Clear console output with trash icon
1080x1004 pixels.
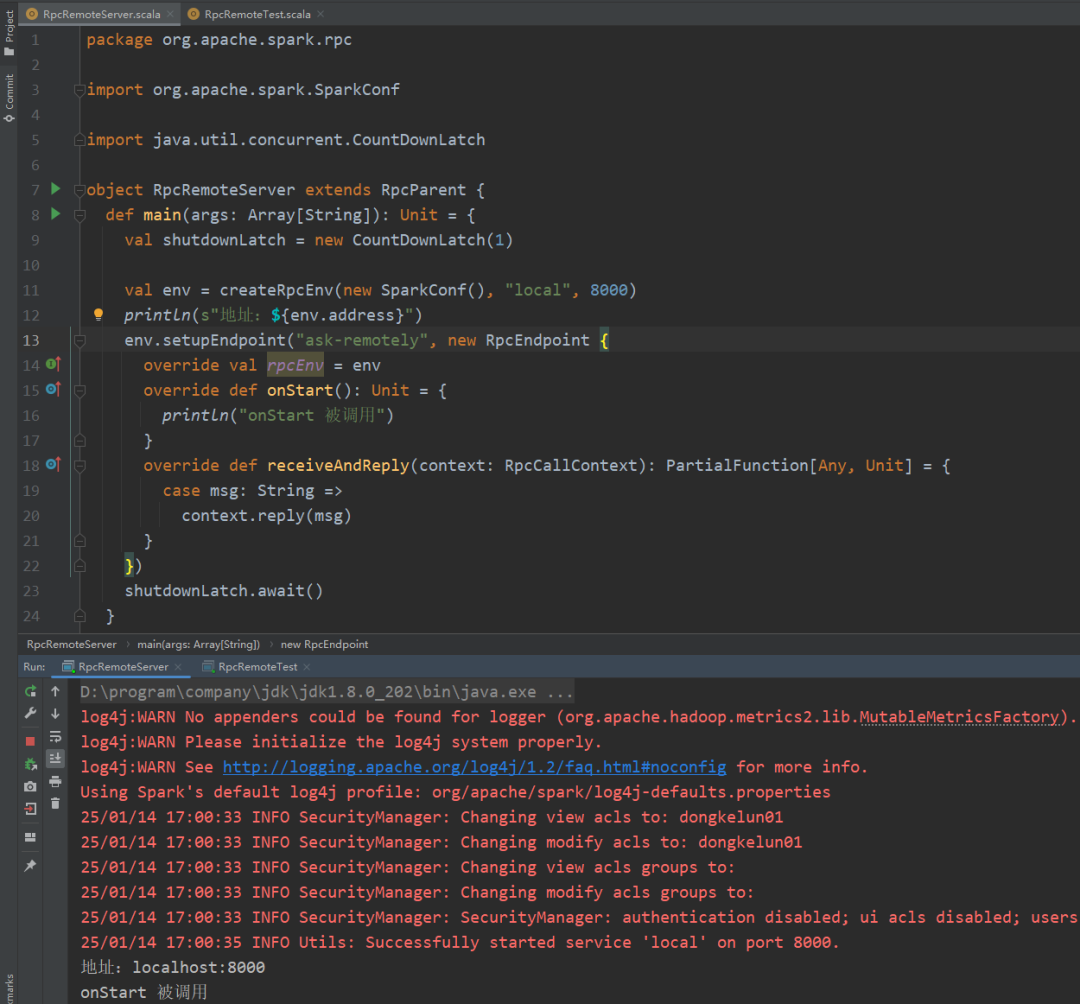(55, 803)
